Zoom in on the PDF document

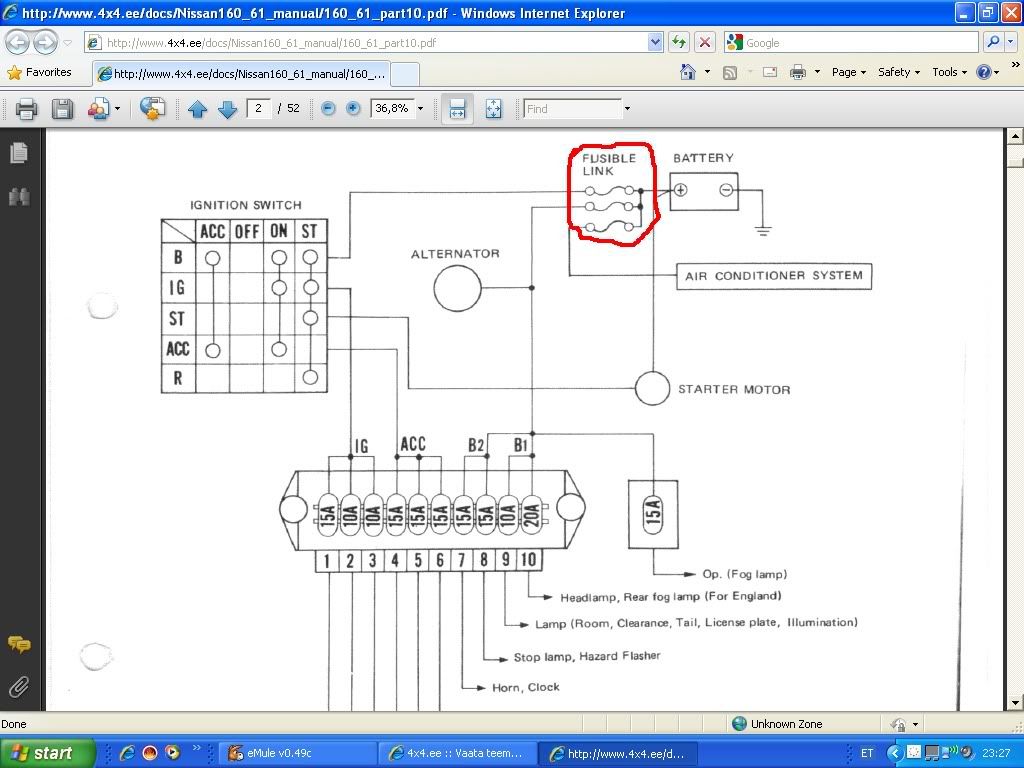point(353,108)
